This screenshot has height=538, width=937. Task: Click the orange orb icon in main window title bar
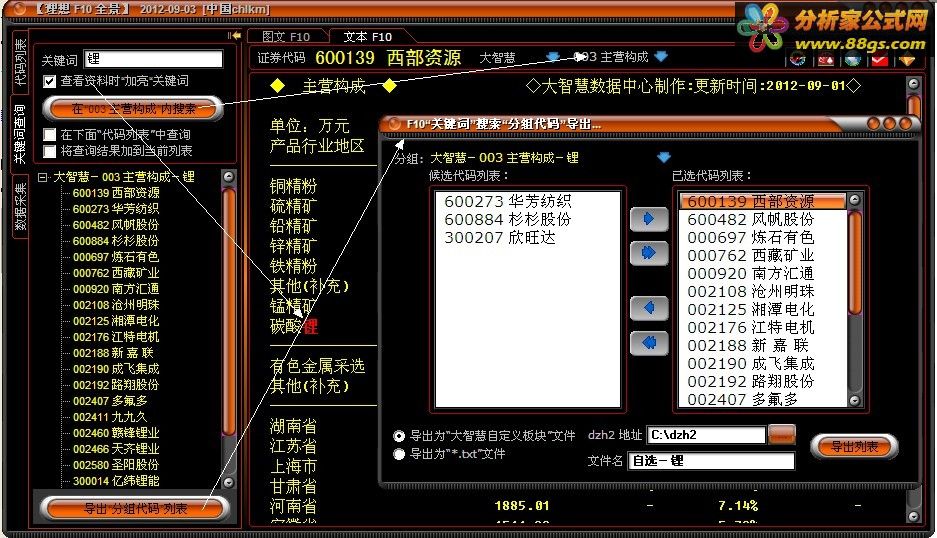tap(19, 9)
